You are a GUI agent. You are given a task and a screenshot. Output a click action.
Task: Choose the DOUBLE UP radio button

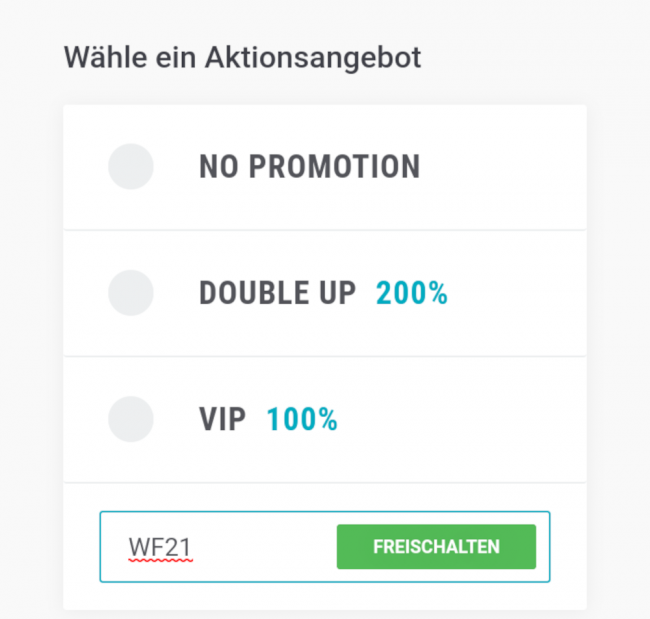pos(130,293)
